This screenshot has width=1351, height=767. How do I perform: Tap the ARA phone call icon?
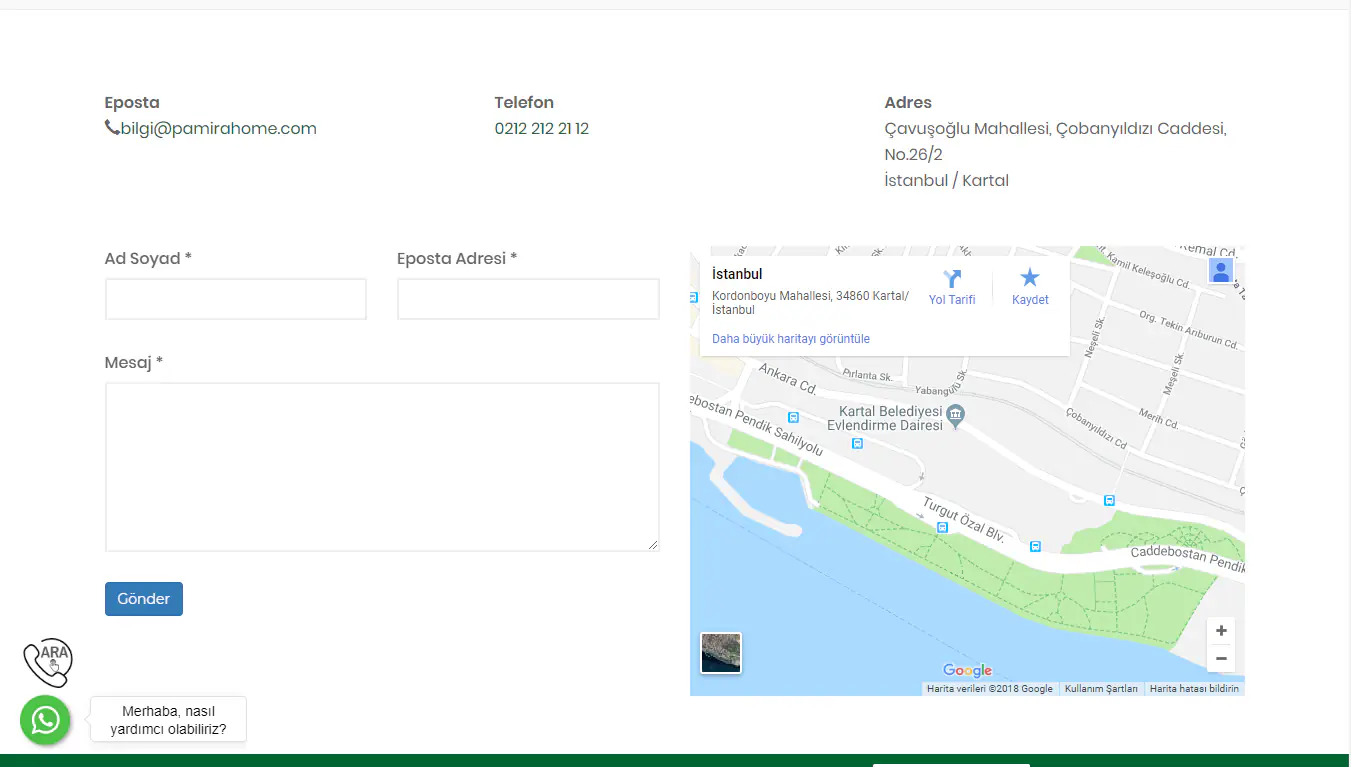tap(48, 662)
